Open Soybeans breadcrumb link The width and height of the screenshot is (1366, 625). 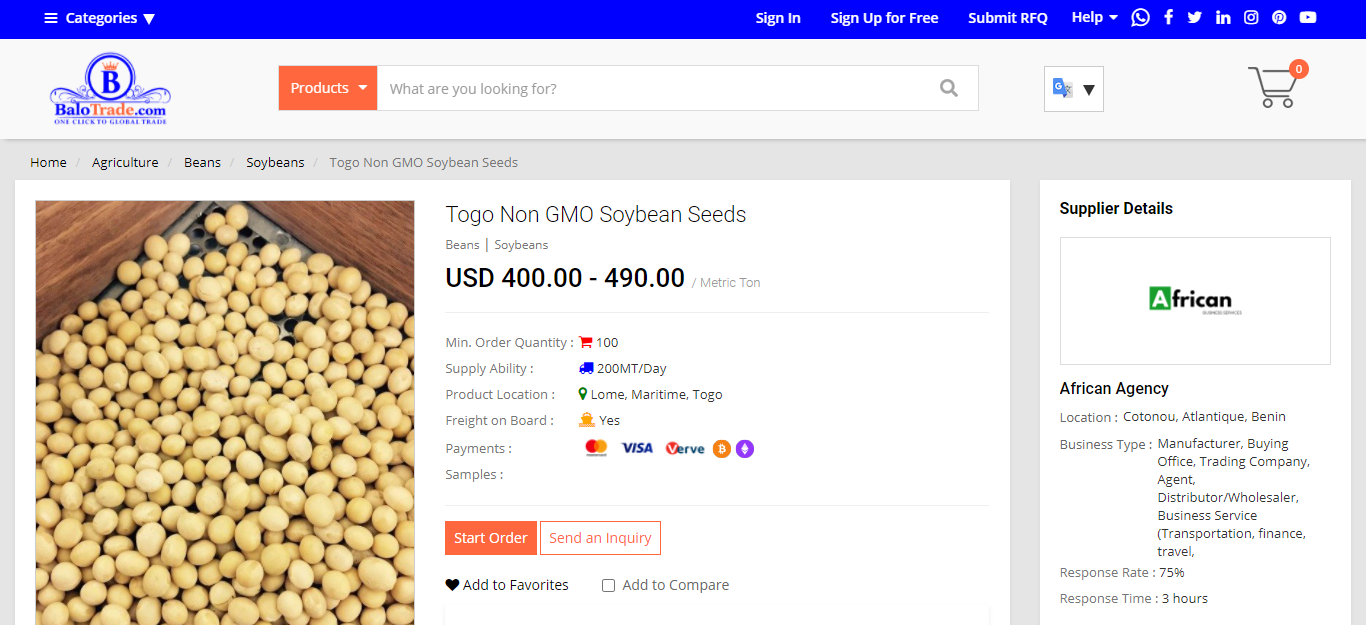[x=275, y=162]
